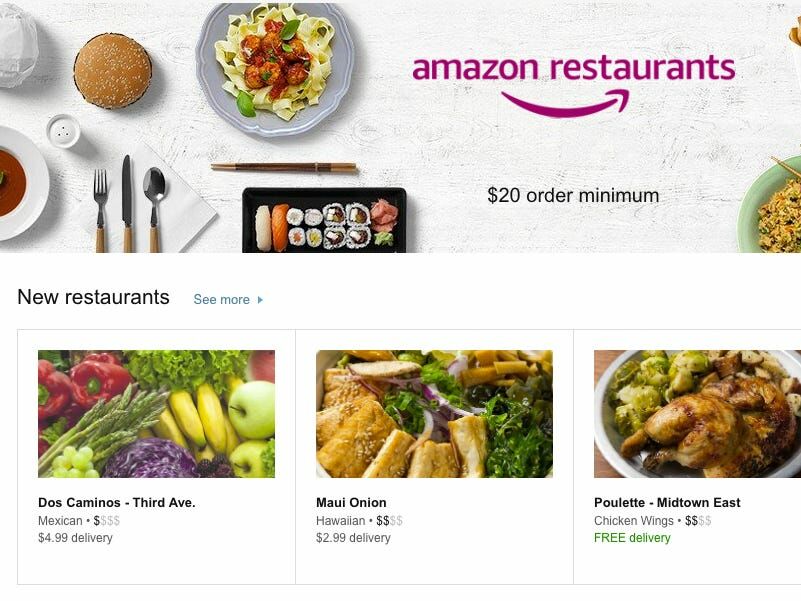Screen dimensions: 801x601
Task: Select the Poulette - Midtown East title
Action: point(667,502)
